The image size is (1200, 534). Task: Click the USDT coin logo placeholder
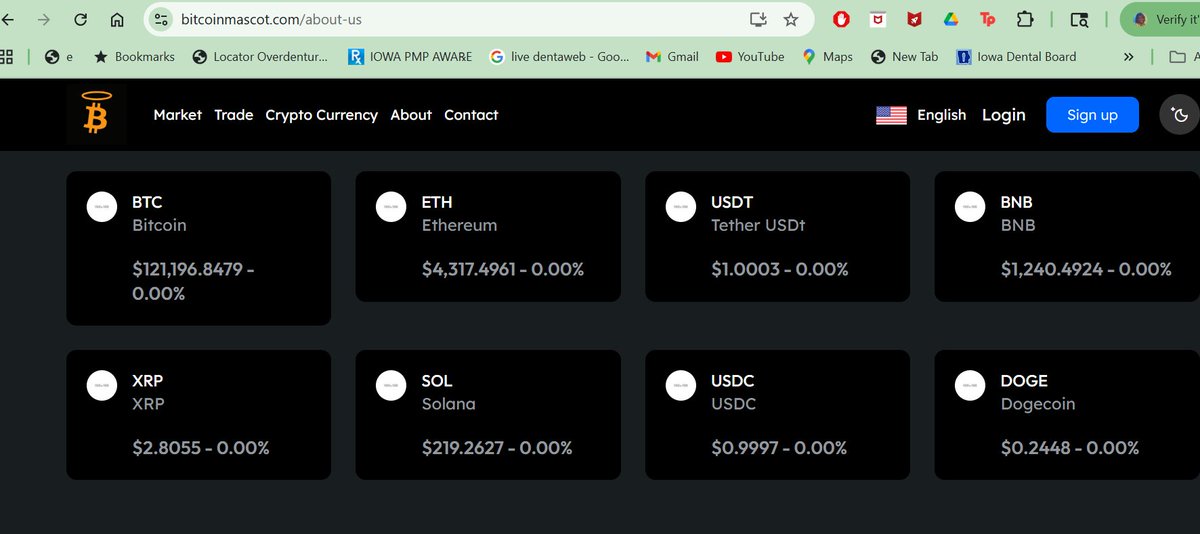tap(682, 207)
